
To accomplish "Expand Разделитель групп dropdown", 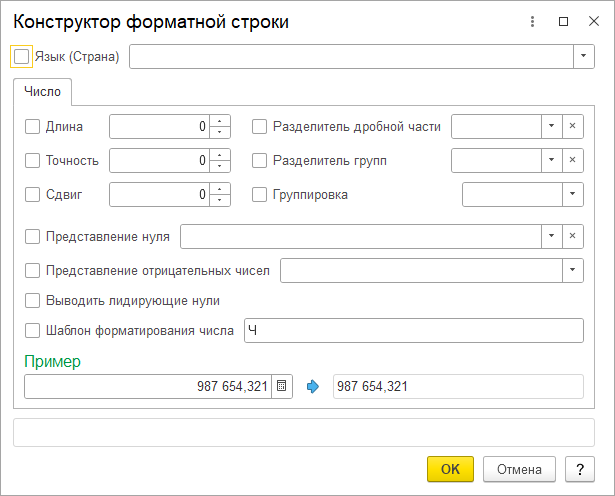I will (551, 160).
